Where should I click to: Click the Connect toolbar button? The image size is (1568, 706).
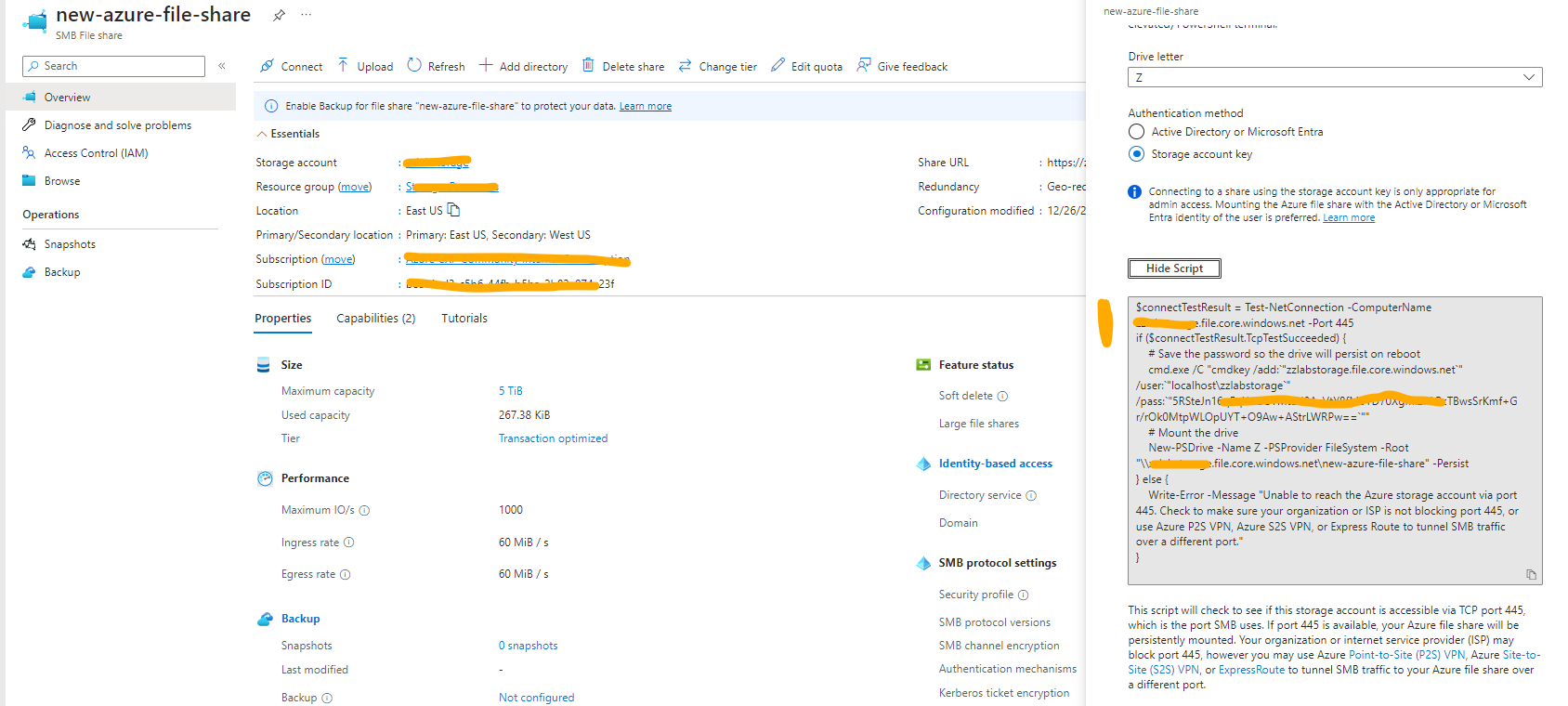click(x=292, y=66)
